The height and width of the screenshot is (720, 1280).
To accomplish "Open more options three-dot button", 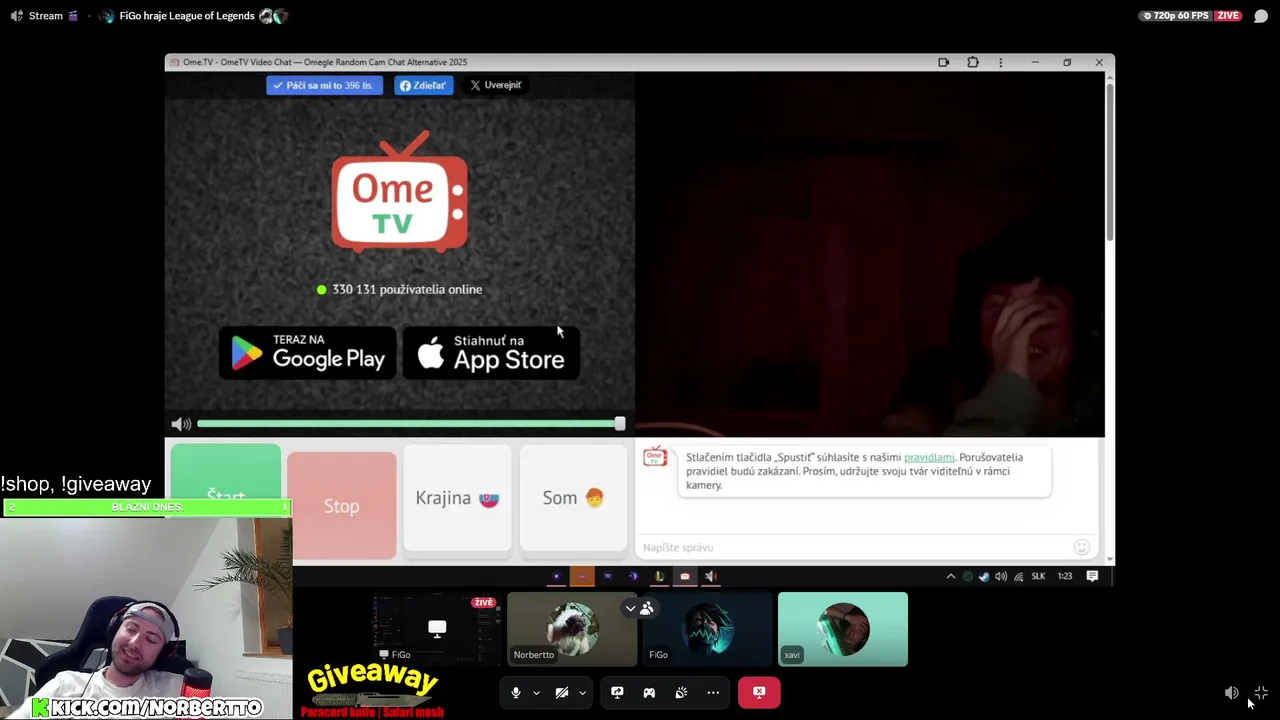I will click(713, 692).
